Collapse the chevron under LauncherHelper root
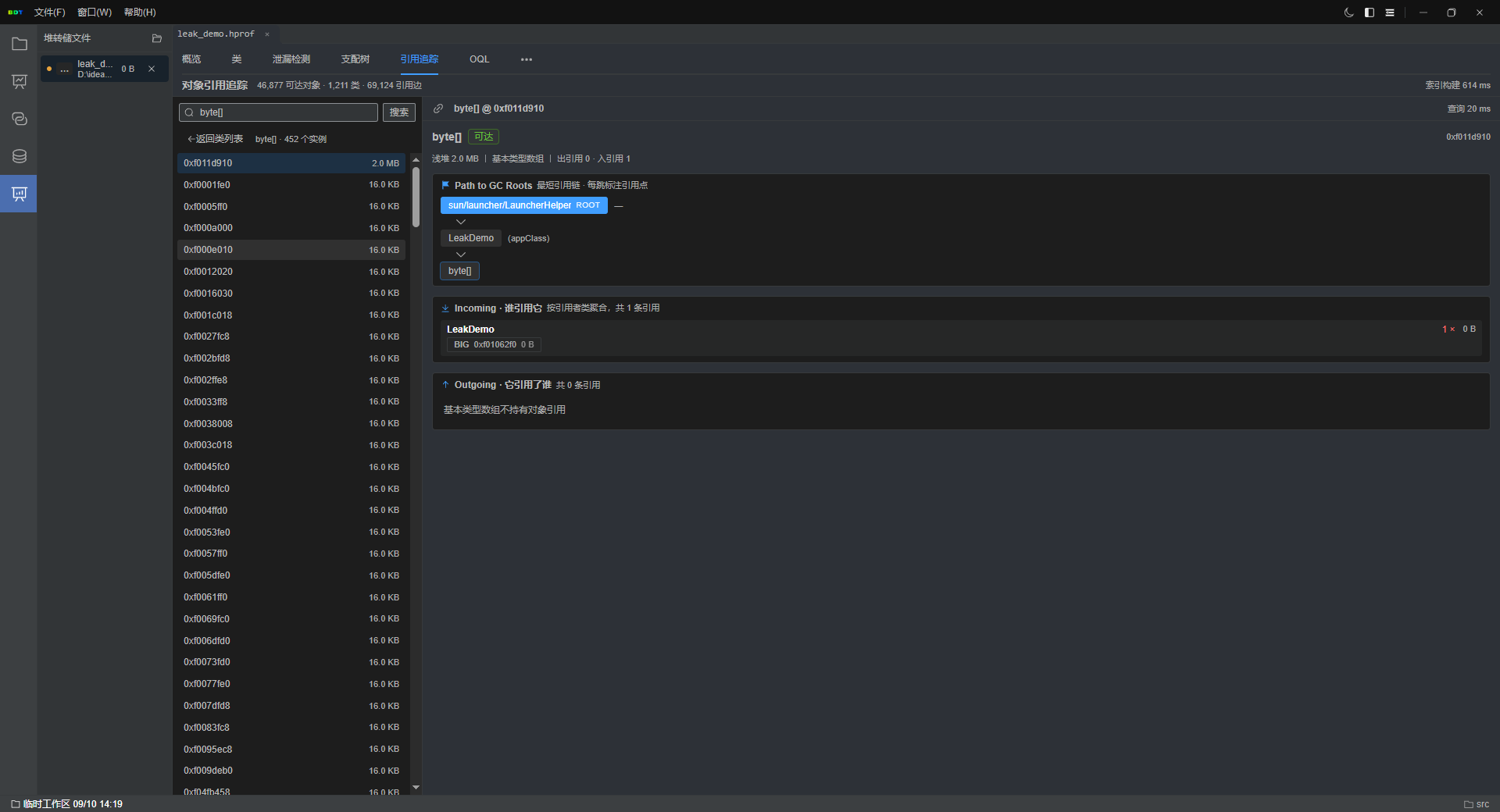The width and height of the screenshot is (1500, 812). point(461,222)
